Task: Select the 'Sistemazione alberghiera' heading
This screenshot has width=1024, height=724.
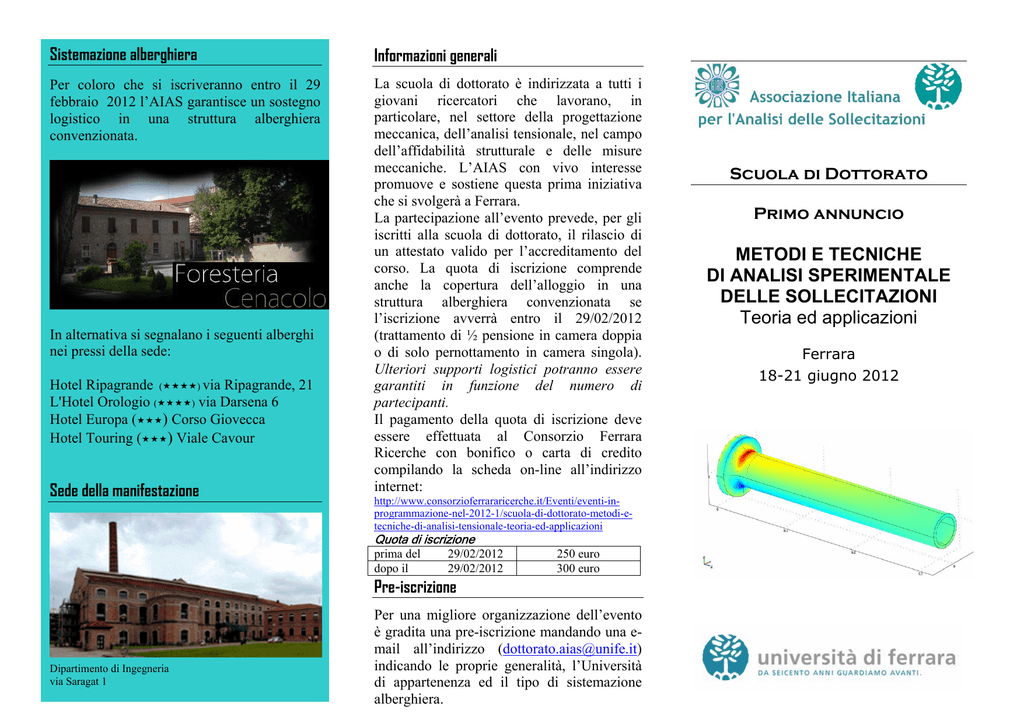Action: pyautogui.click(x=123, y=55)
